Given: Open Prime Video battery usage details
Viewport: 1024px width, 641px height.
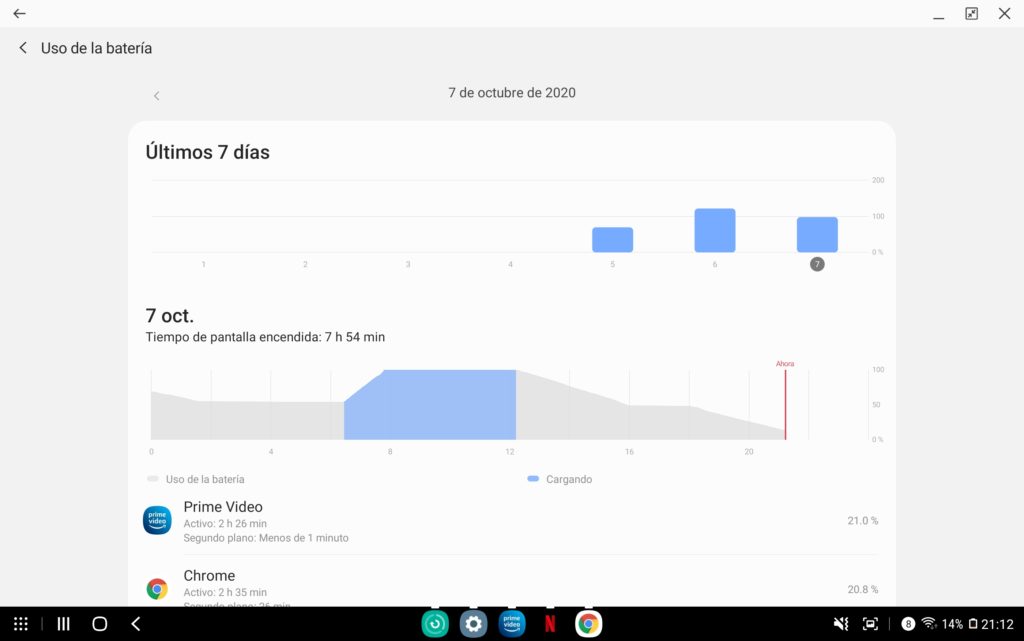Looking at the screenshot, I should (x=510, y=521).
